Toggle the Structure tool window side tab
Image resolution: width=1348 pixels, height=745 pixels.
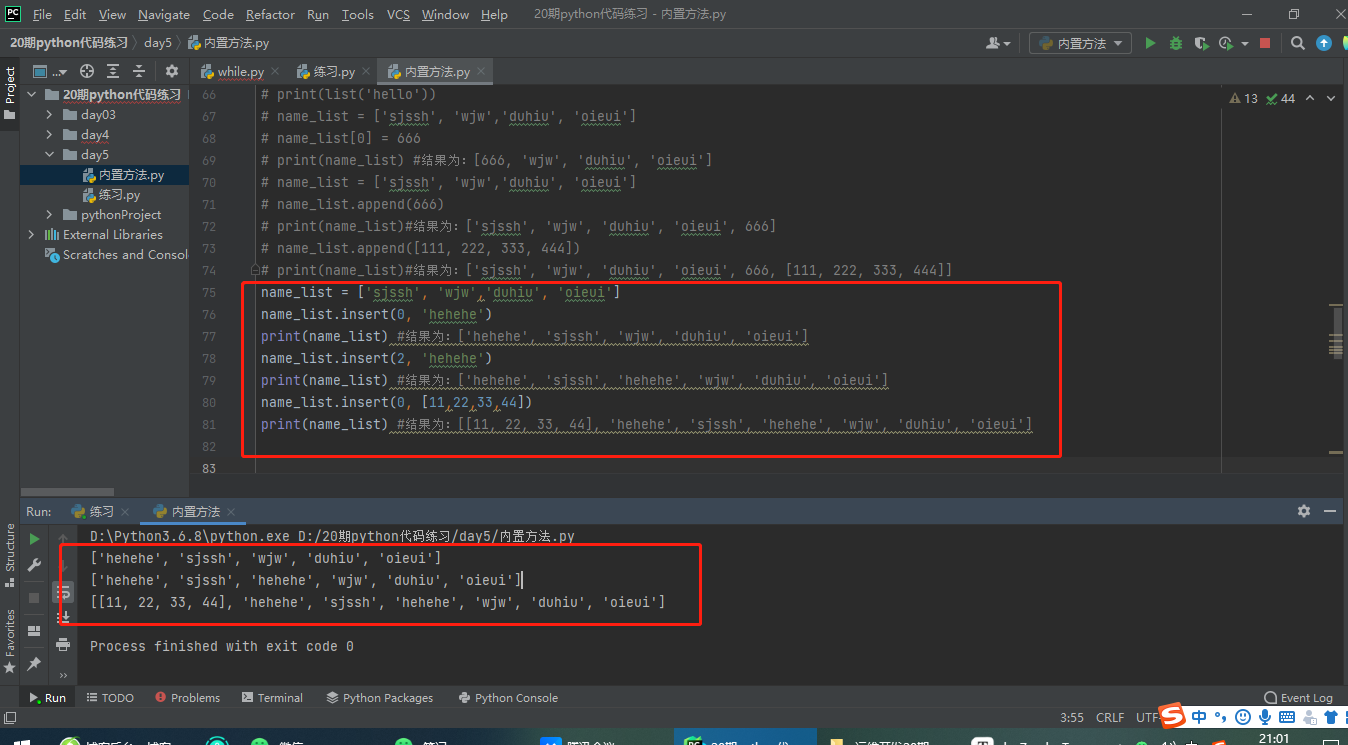[x=10, y=555]
